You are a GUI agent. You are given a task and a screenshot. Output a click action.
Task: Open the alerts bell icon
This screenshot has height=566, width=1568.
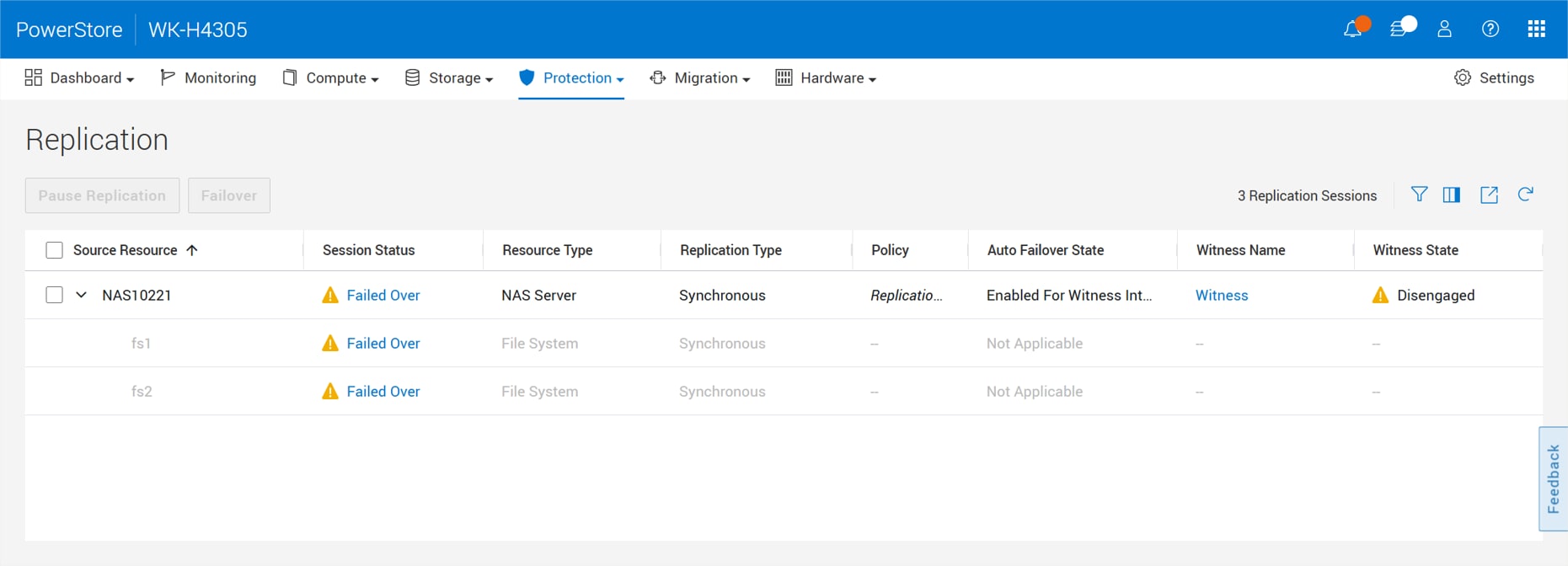[x=1353, y=29]
